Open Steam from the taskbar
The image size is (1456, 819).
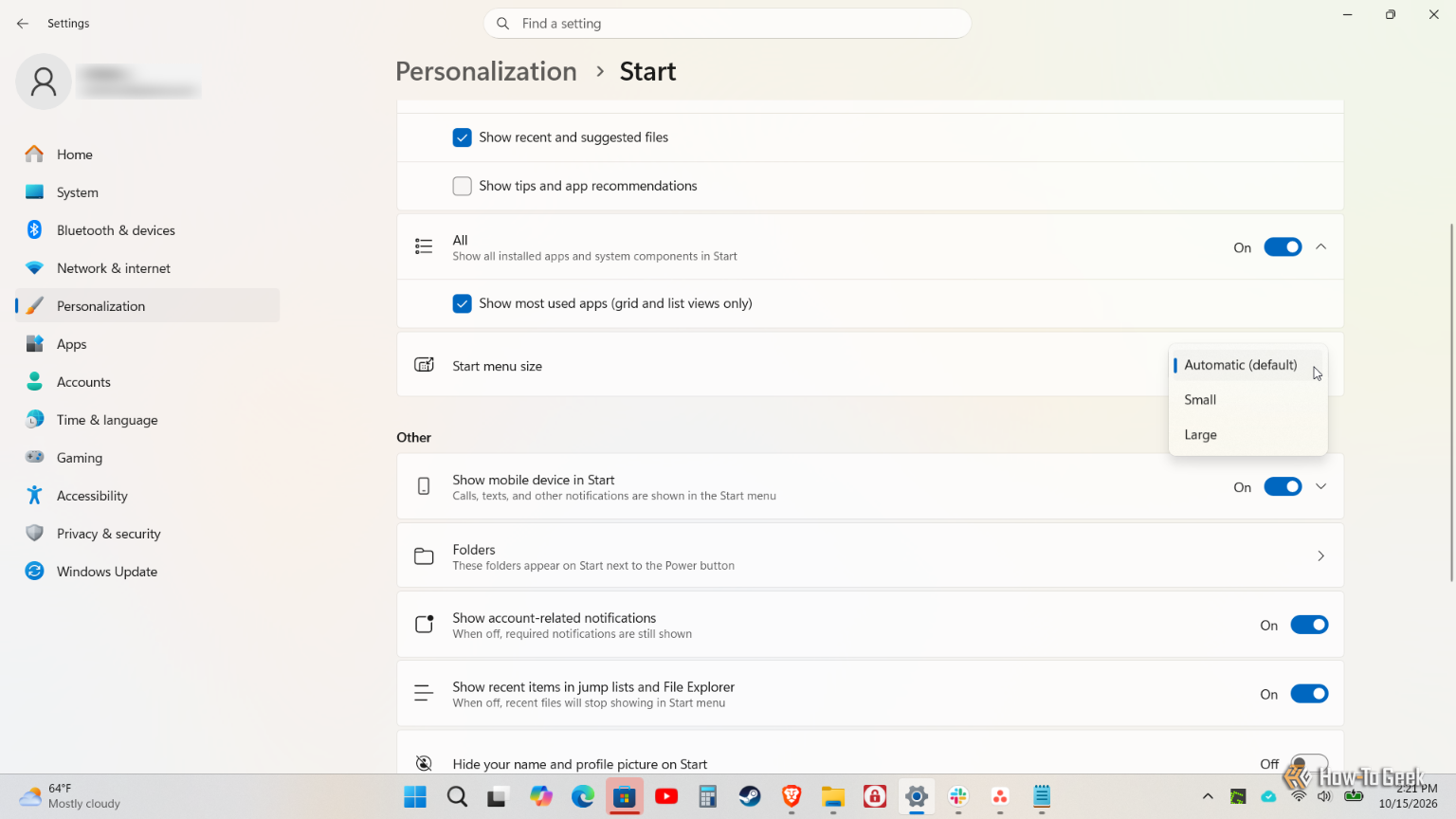tap(750, 797)
